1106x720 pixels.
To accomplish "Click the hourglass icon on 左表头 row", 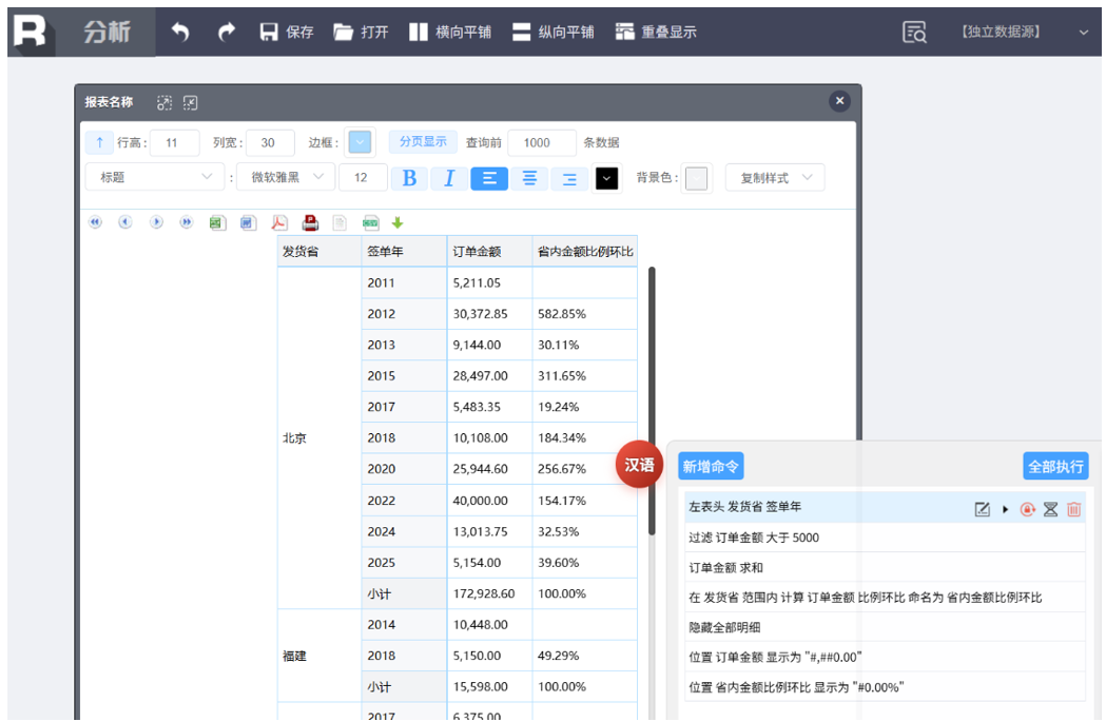I will click(1050, 509).
